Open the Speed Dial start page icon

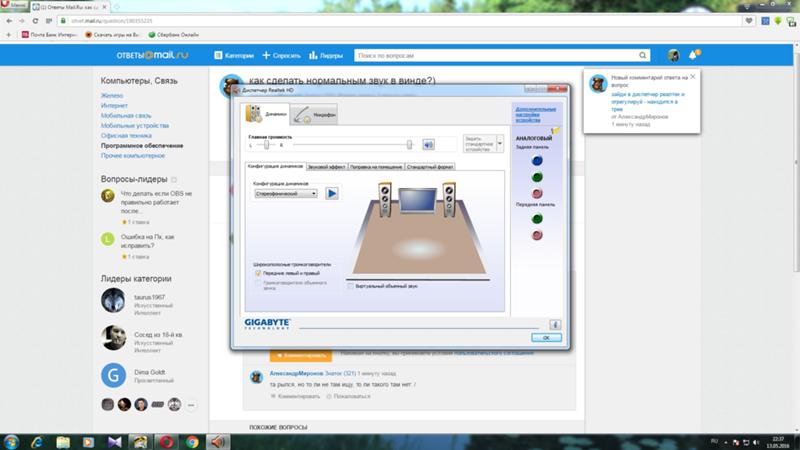tap(48, 21)
